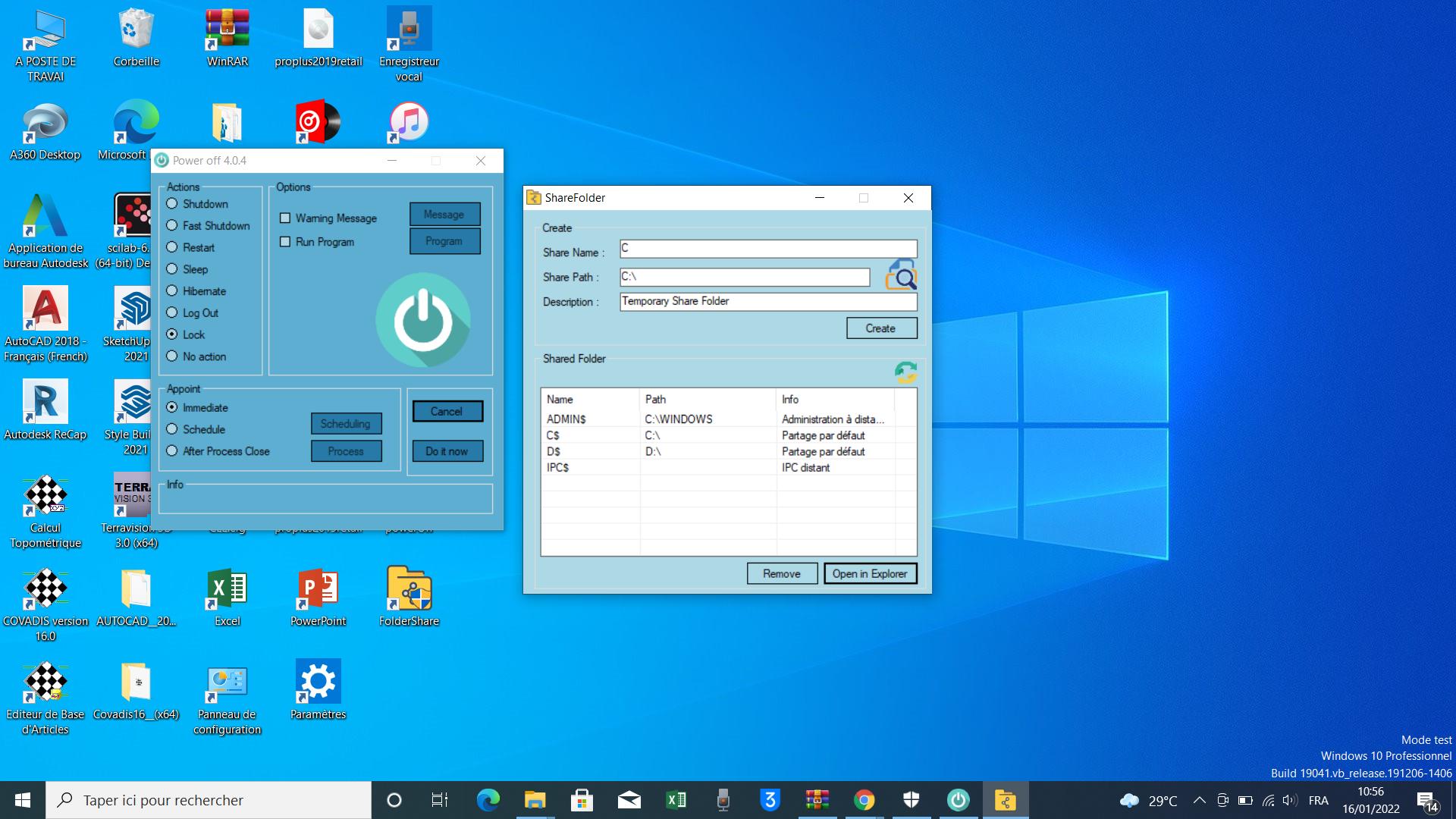This screenshot has height=819, width=1456.
Task: Show hidden system tray icons chevron
Action: [x=1199, y=800]
